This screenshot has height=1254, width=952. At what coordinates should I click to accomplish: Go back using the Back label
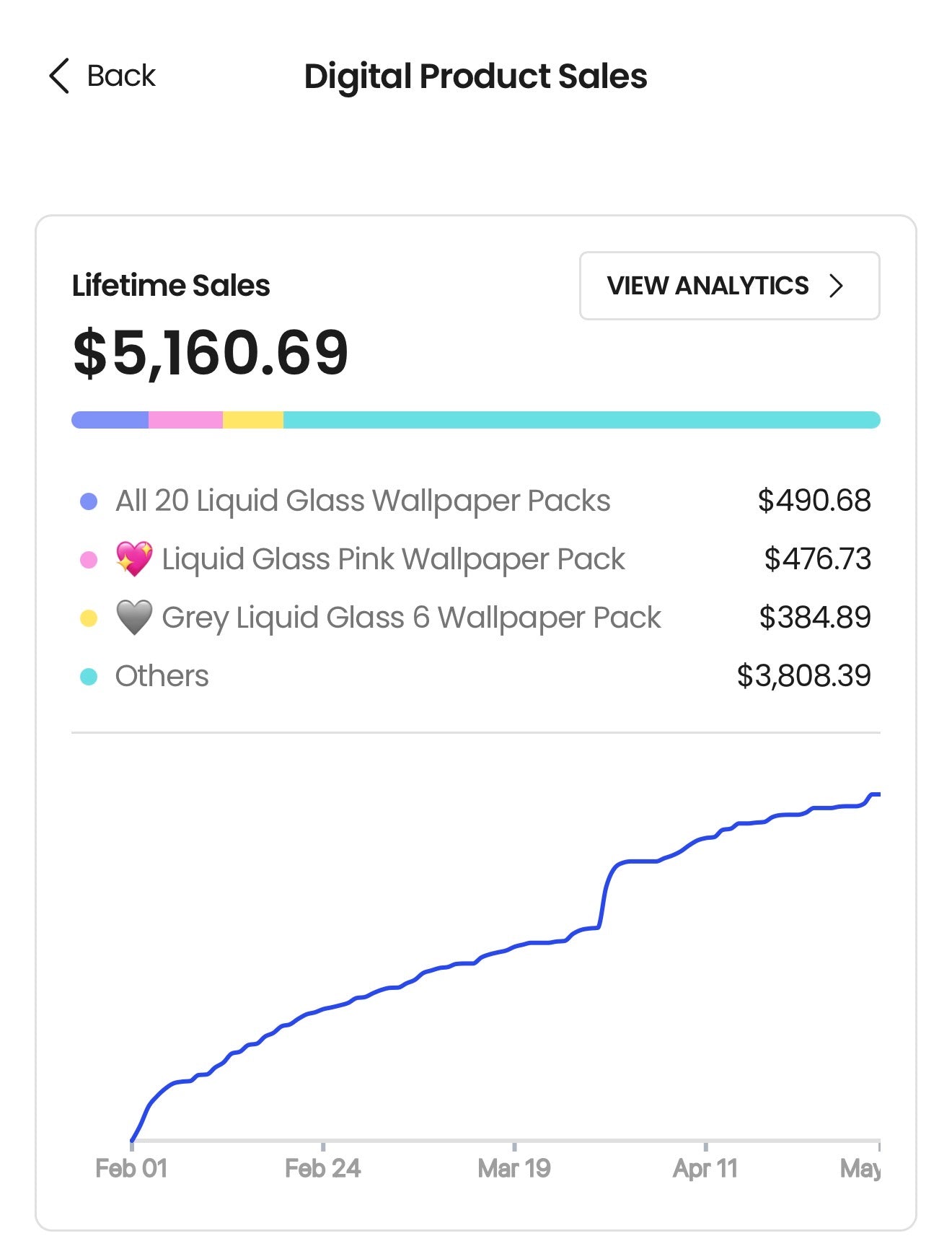point(121,76)
